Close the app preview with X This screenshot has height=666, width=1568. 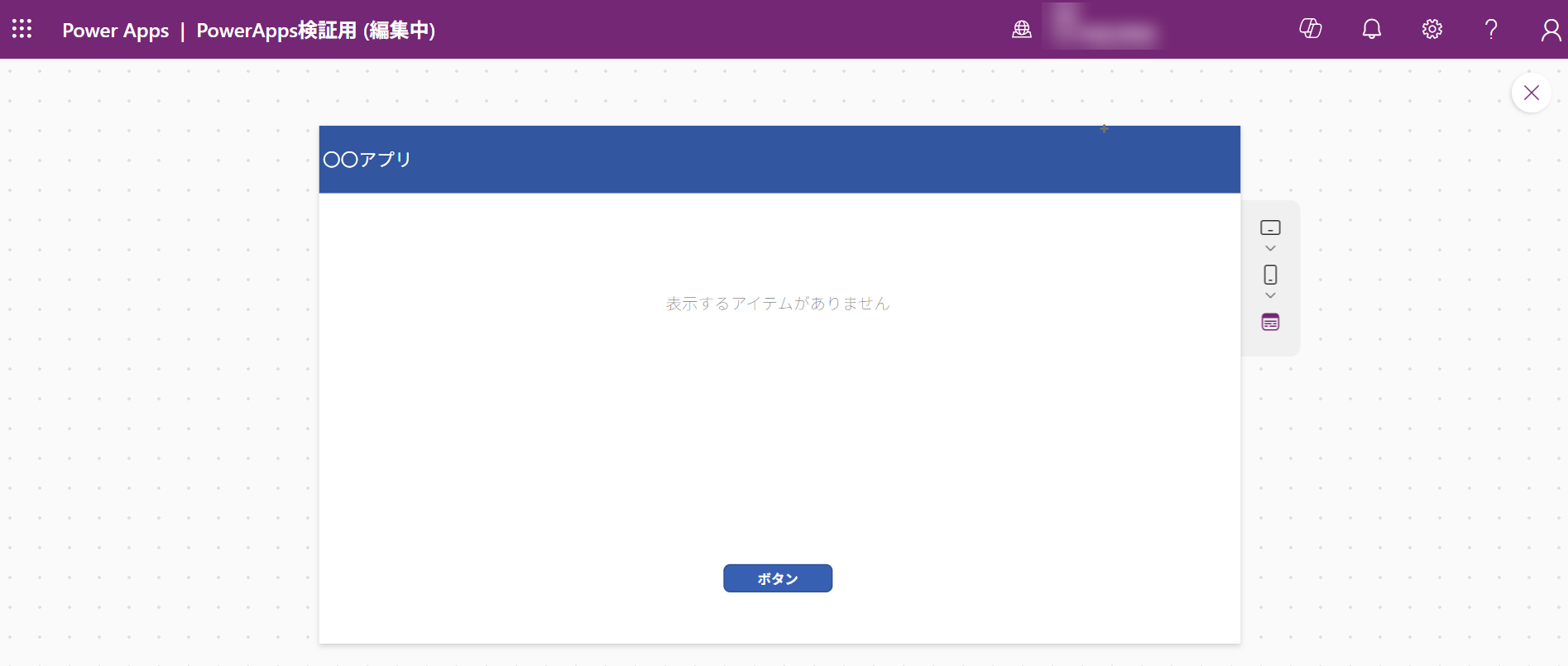point(1531,93)
